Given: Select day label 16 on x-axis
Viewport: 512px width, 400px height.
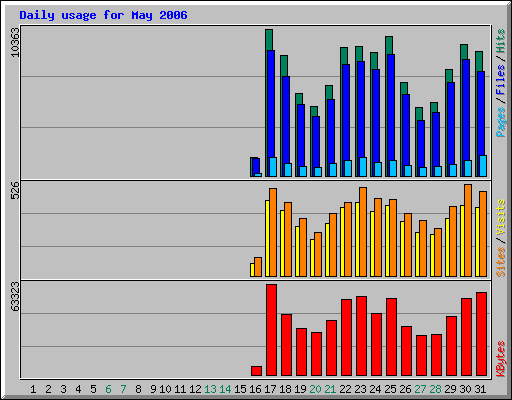Looking at the screenshot, I should [x=255, y=389].
